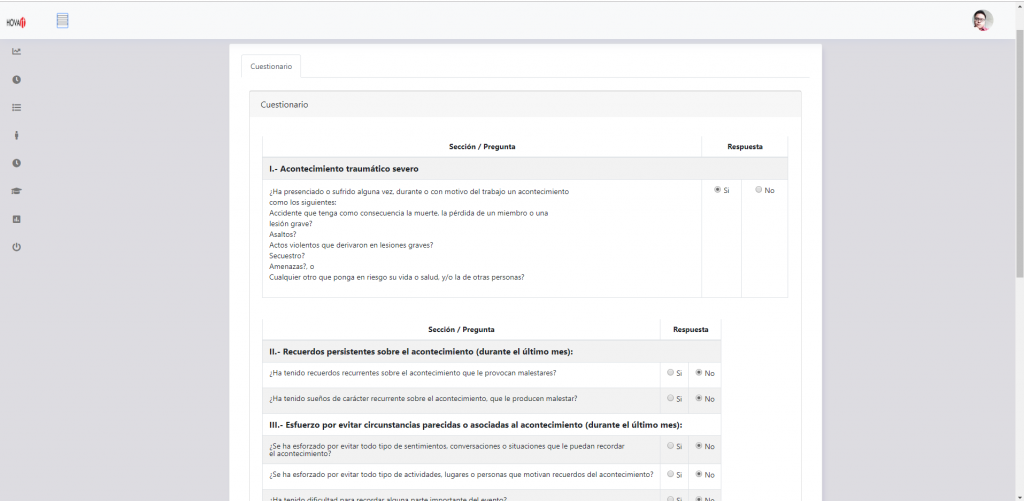Image resolution: width=1024 pixels, height=501 pixels.
Task: Click first table's Respuesta column header
Action: (744, 147)
